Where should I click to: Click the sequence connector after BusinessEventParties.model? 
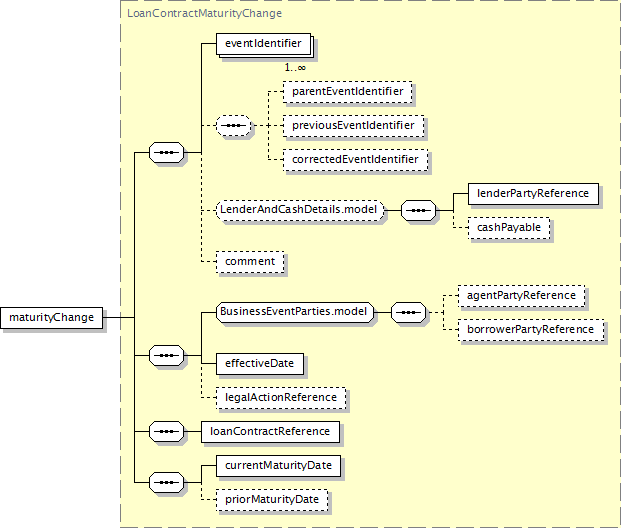tap(407, 312)
